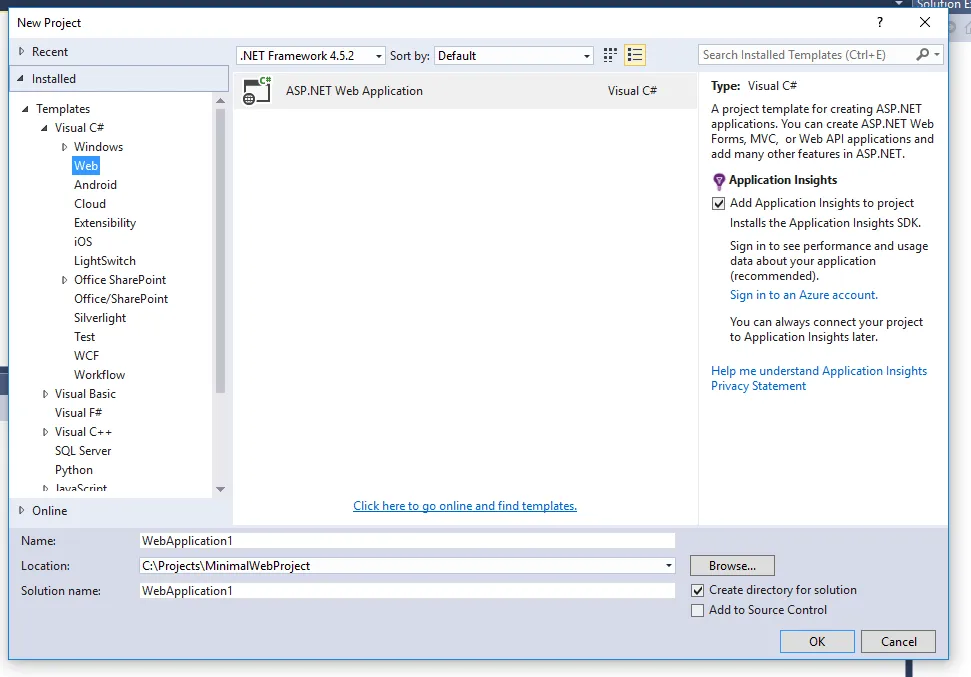Toggle Create directory for solution checkbox
The height and width of the screenshot is (677, 971).
coord(697,590)
